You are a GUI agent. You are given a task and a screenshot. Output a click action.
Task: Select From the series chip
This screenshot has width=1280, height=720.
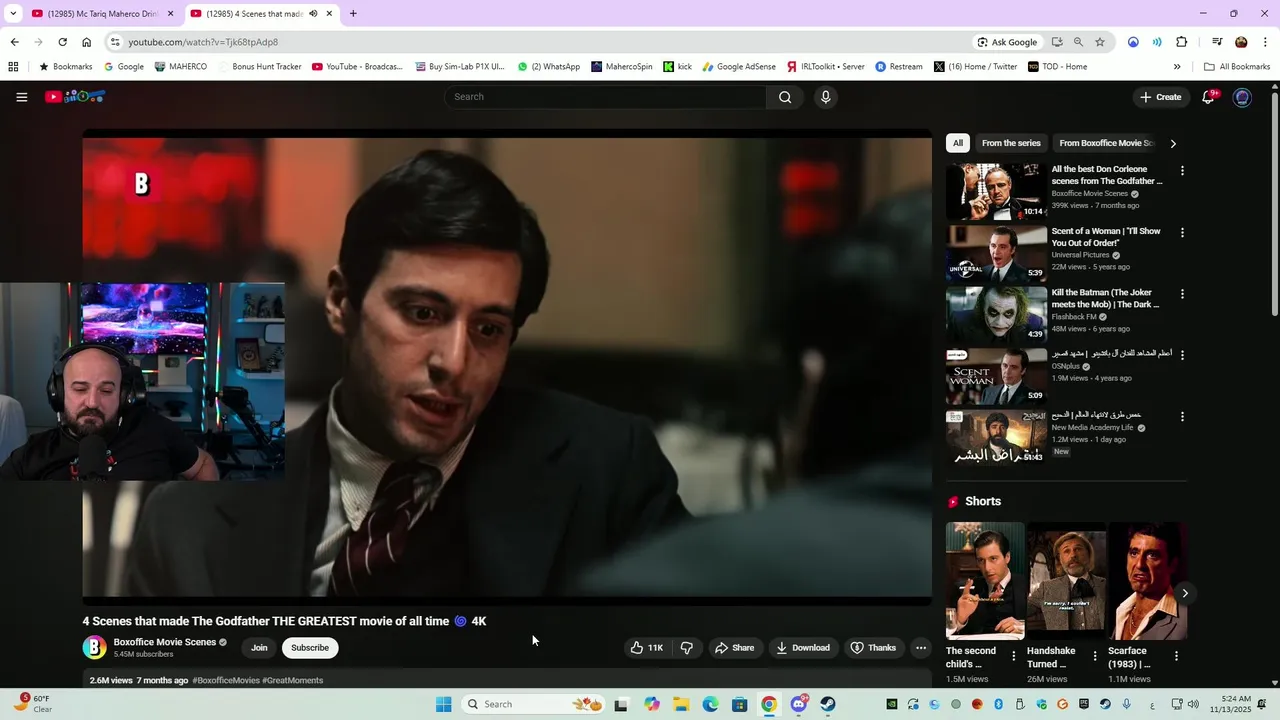coord(1011,143)
